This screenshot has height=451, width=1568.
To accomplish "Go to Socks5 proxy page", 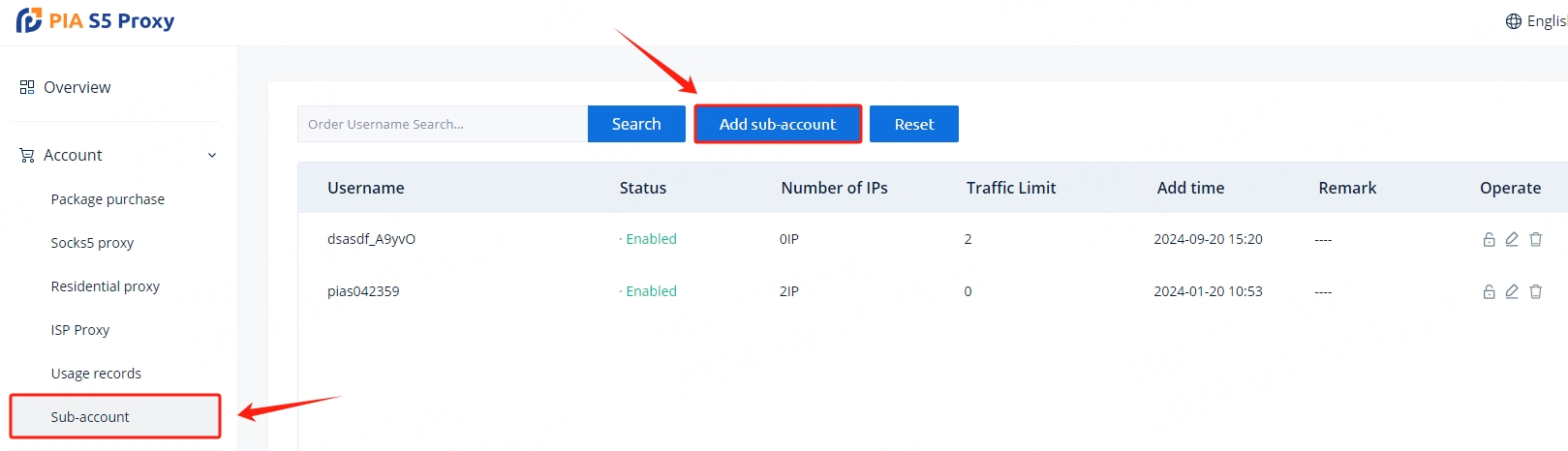I will [x=92, y=243].
